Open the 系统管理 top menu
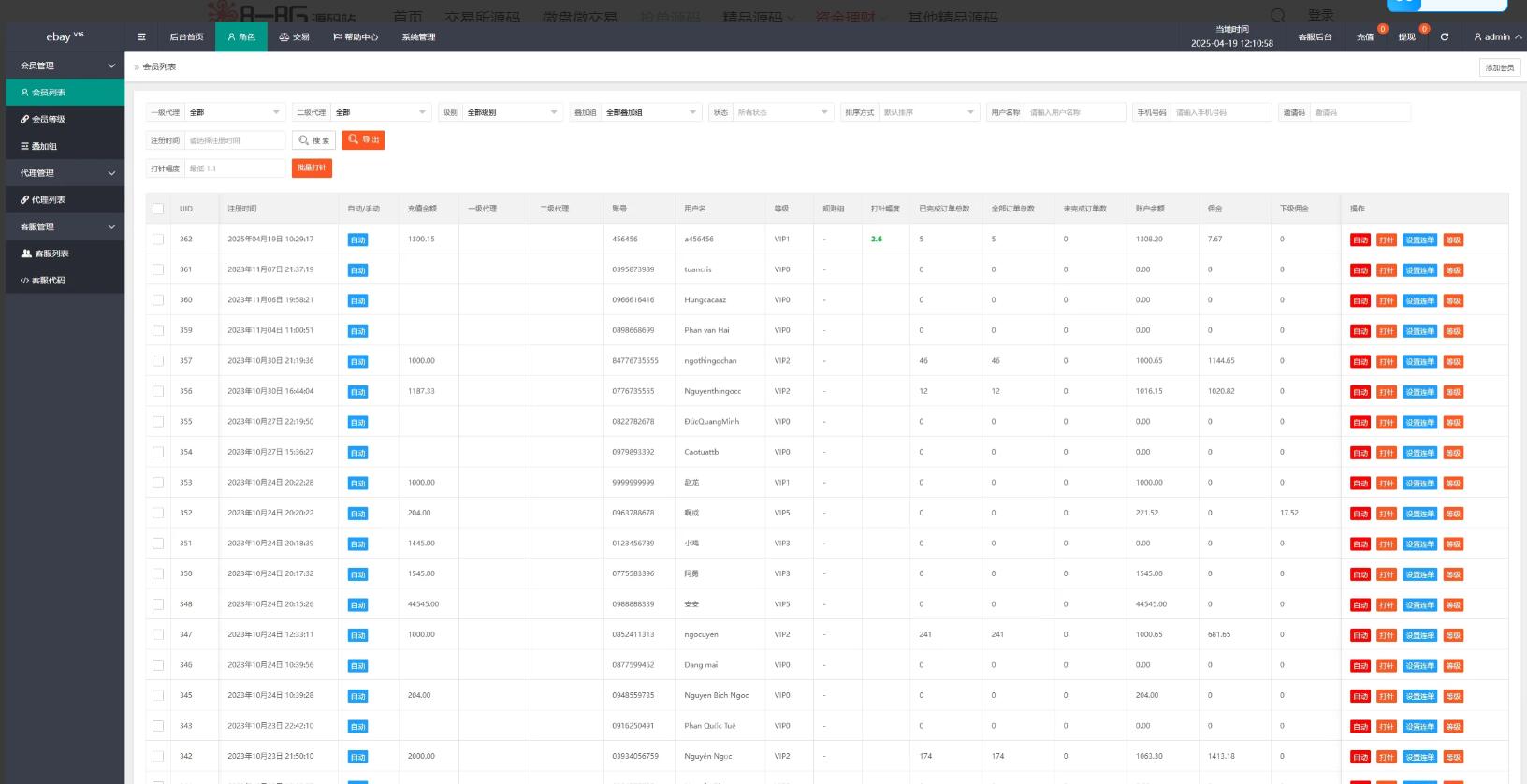 pos(418,37)
